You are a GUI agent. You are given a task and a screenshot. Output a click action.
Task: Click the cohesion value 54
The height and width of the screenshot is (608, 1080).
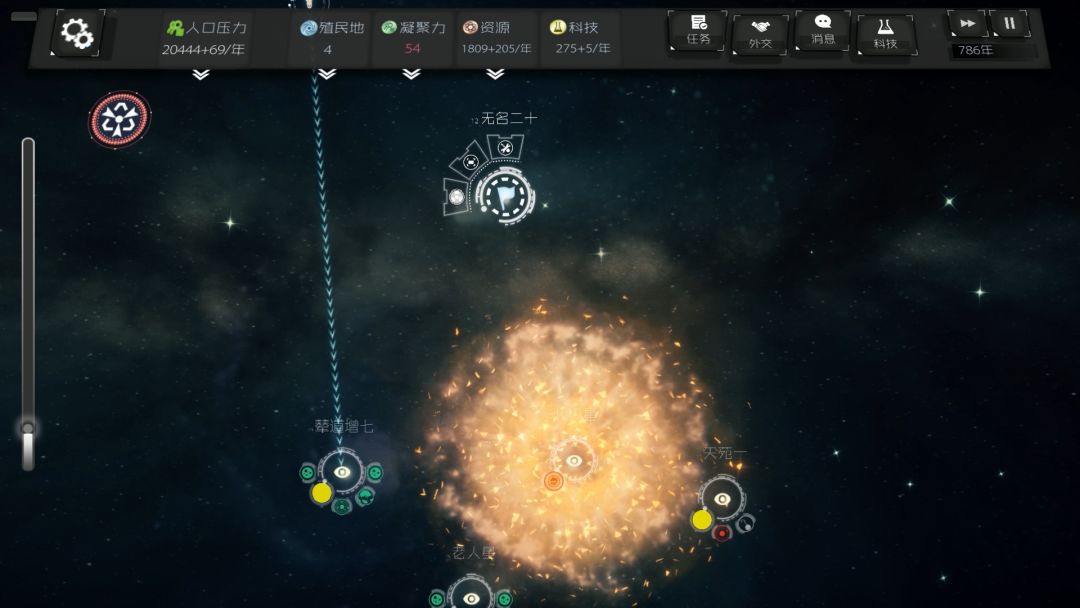point(413,48)
